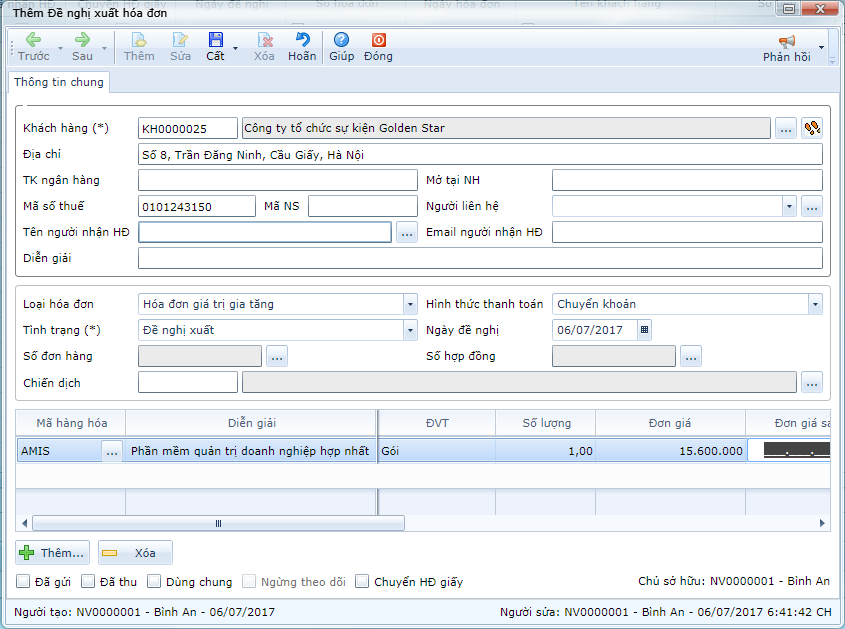Screen dimensions: 845x629
Task: Open the Phản hồi feedback megaphone
Action: [787, 41]
